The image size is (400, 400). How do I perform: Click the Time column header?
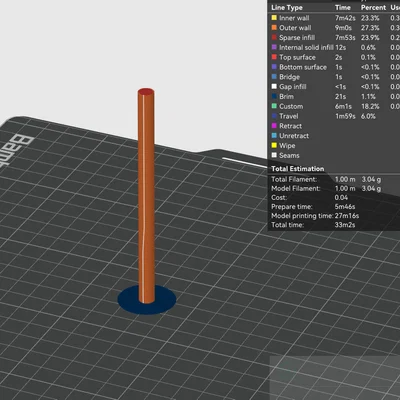343,8
